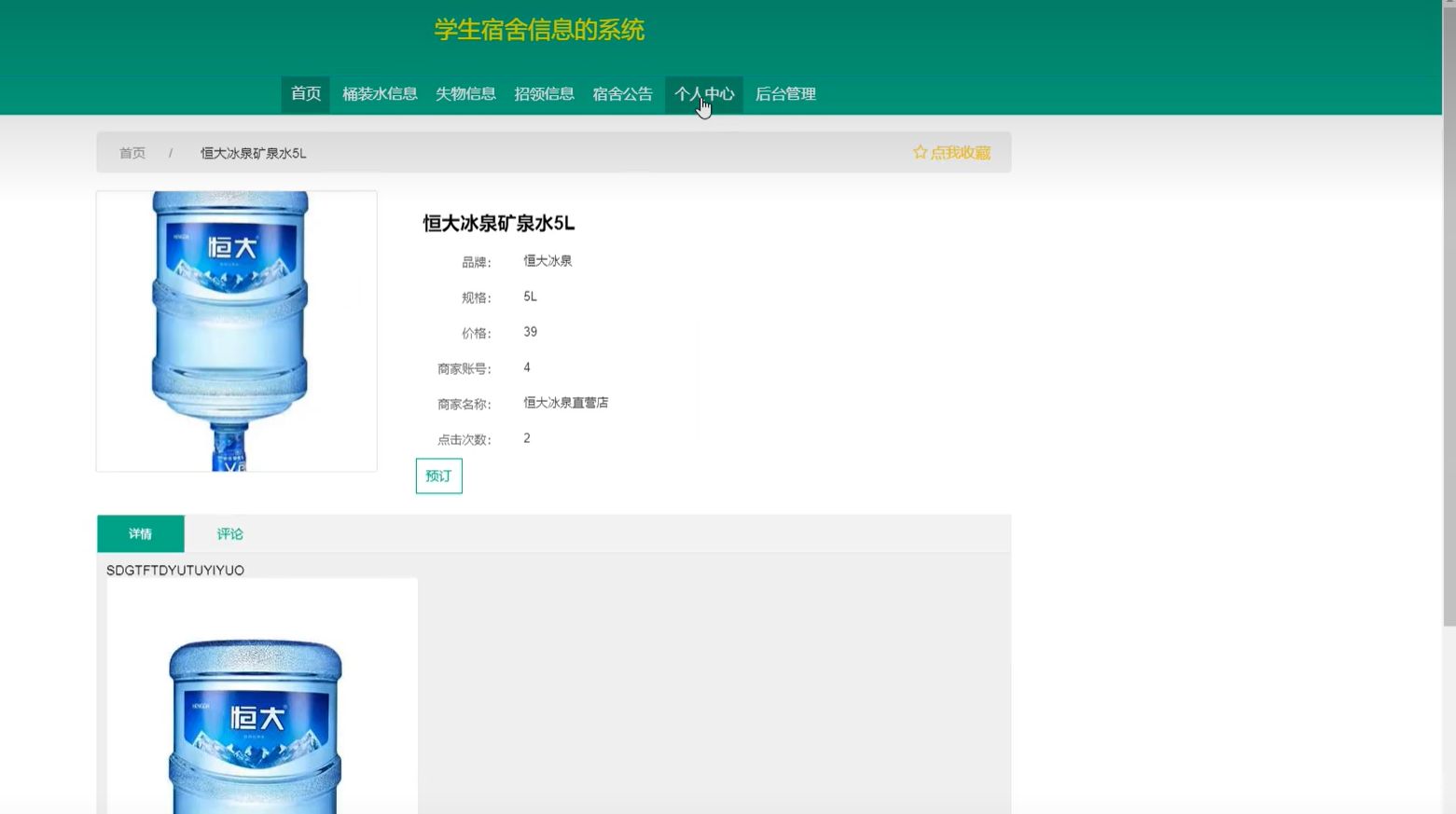1456x814 pixels.
Task: Click the detail text SDGTFTDYUTUYIYUO
Action: pos(175,570)
